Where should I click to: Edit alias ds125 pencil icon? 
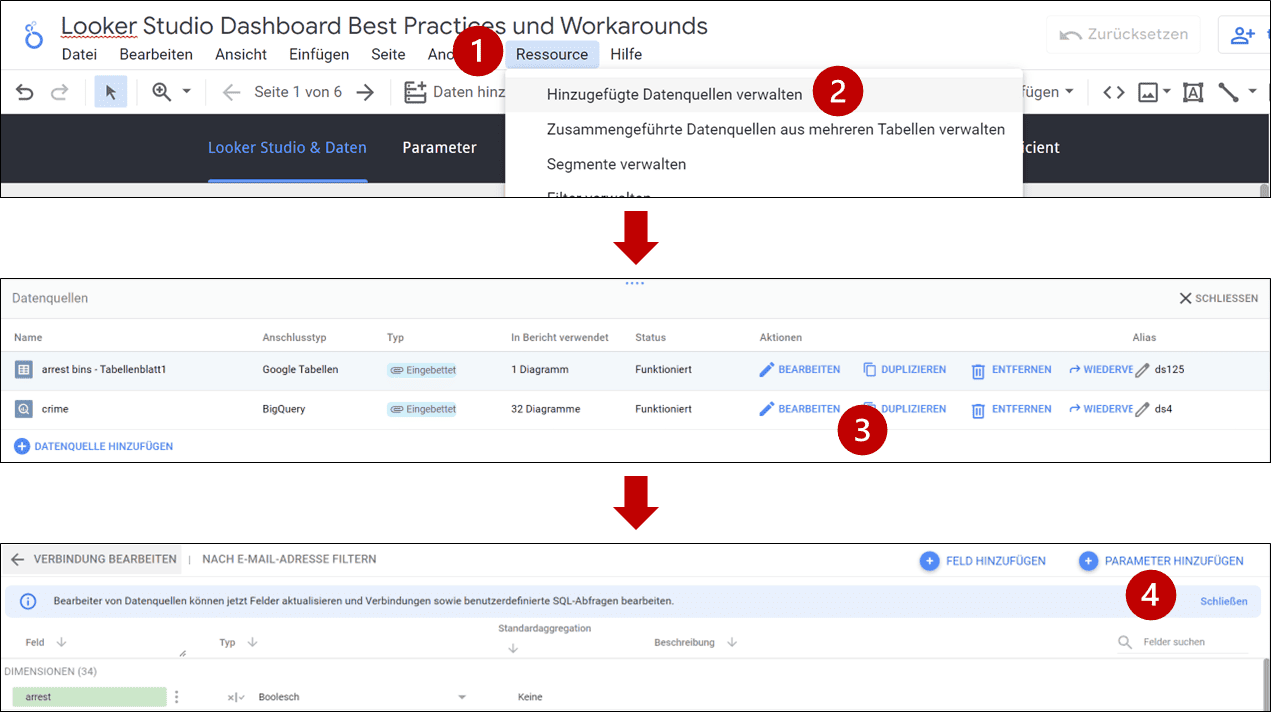(x=1142, y=370)
